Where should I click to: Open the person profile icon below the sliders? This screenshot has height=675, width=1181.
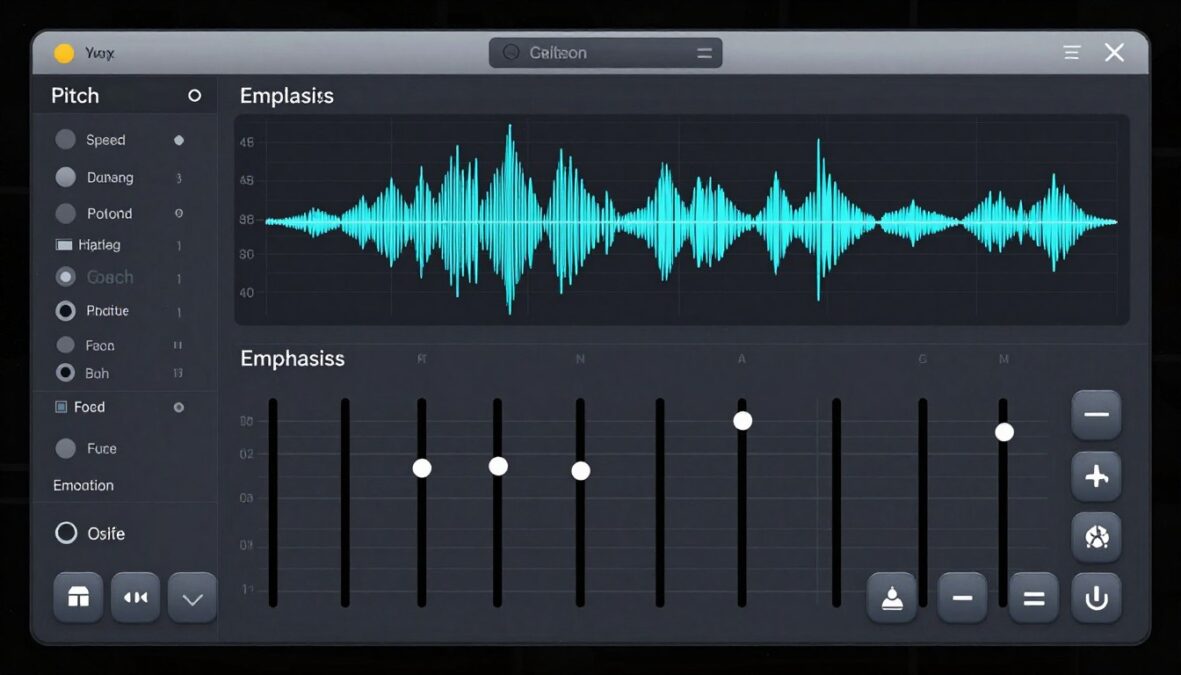pos(892,597)
